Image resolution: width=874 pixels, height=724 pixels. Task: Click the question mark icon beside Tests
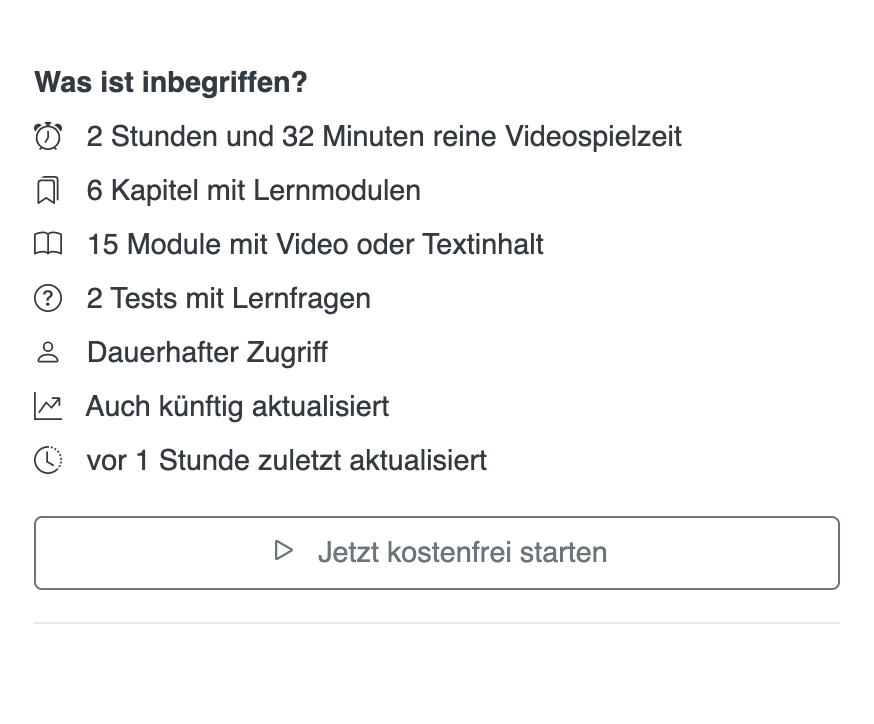click(x=47, y=299)
